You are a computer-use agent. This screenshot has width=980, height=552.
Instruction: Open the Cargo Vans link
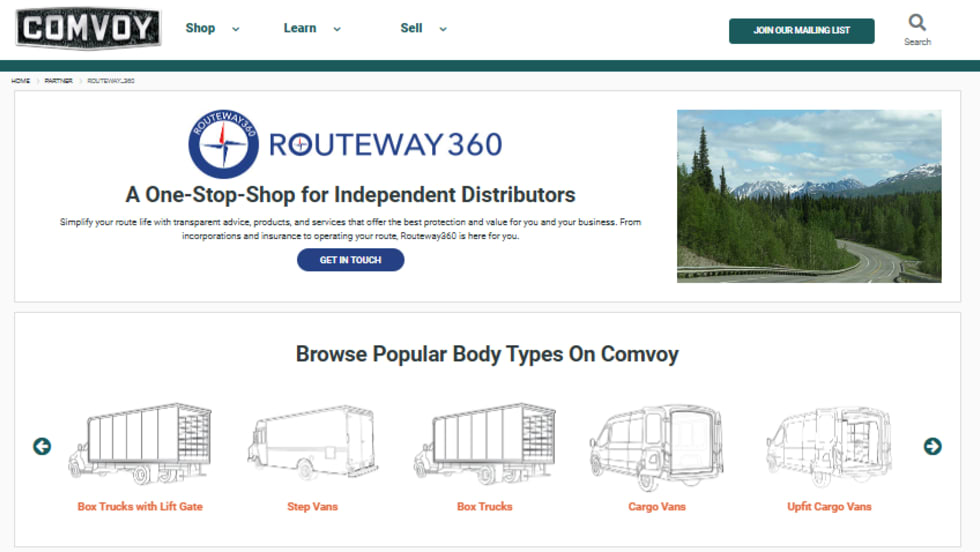[x=657, y=506]
